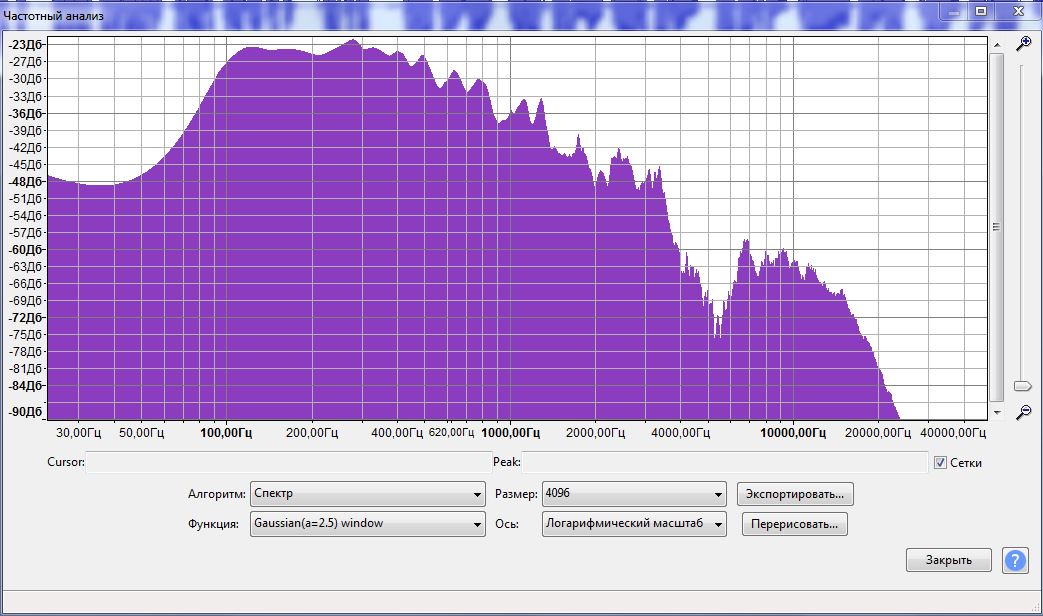Click the Peak readout field
Screen dimensions: 1043x616
click(724, 462)
